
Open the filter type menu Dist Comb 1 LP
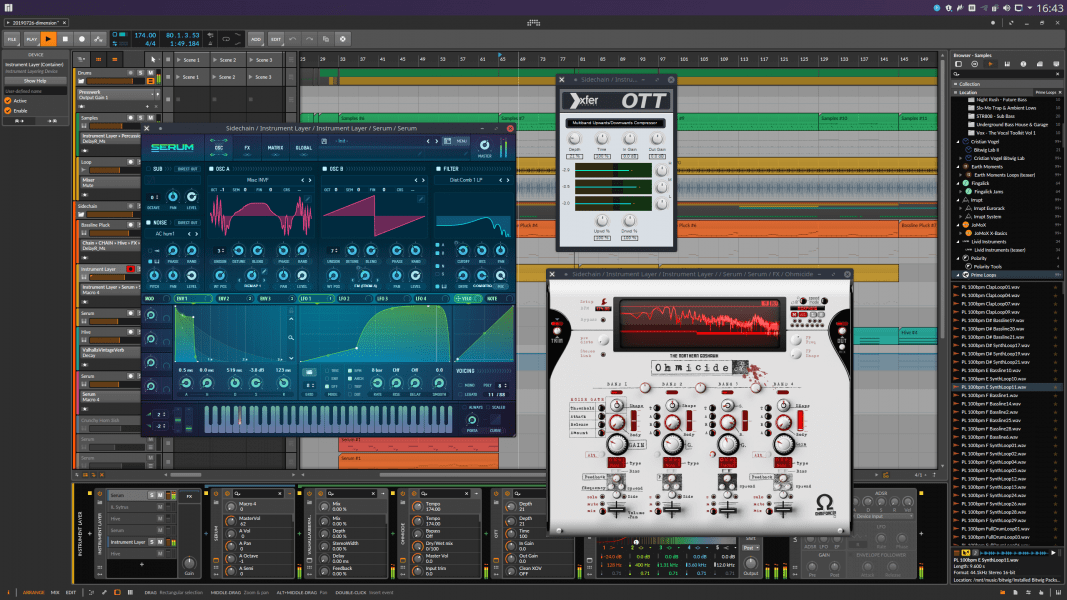coord(466,180)
